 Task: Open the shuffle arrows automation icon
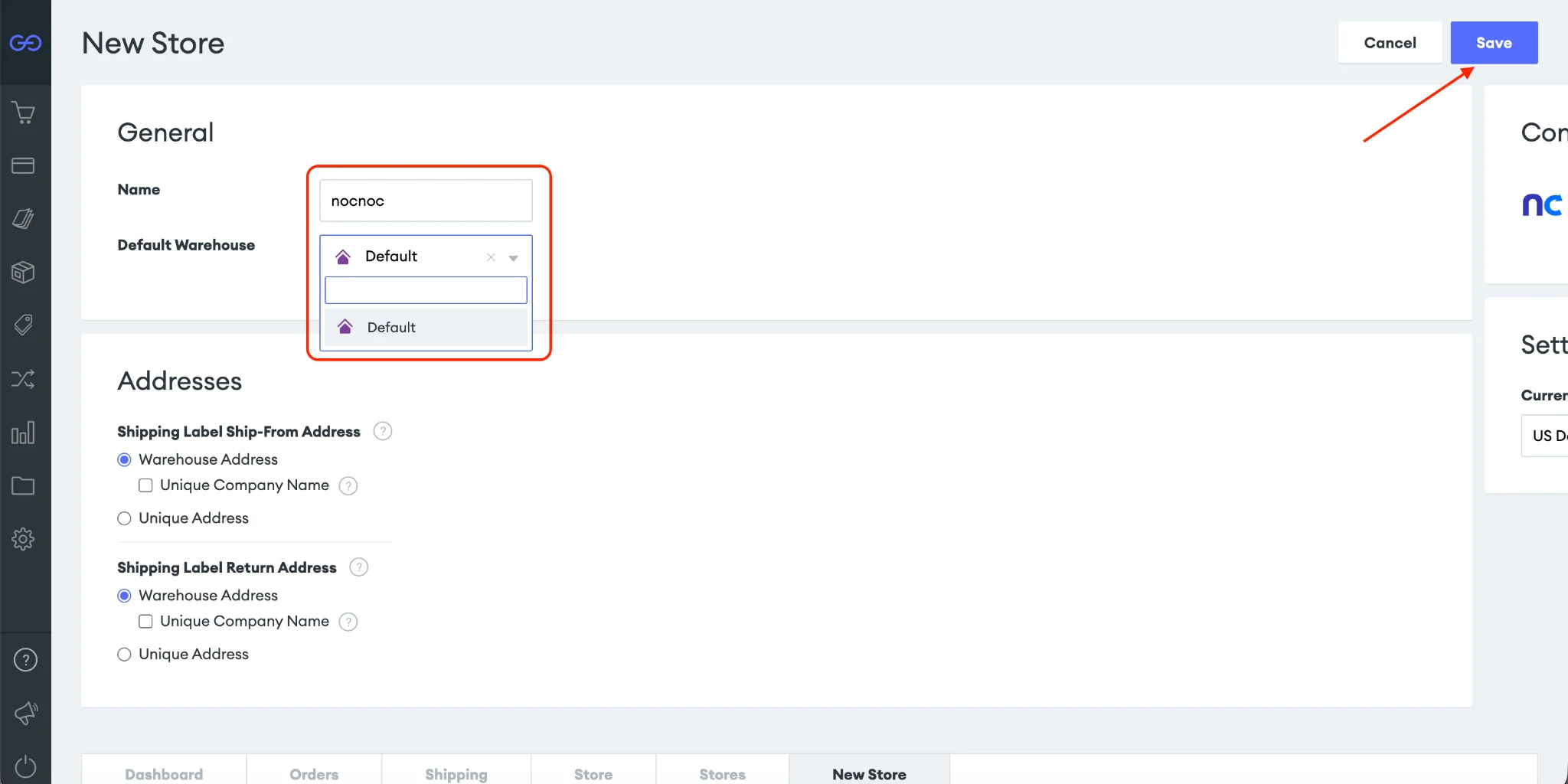[23, 379]
